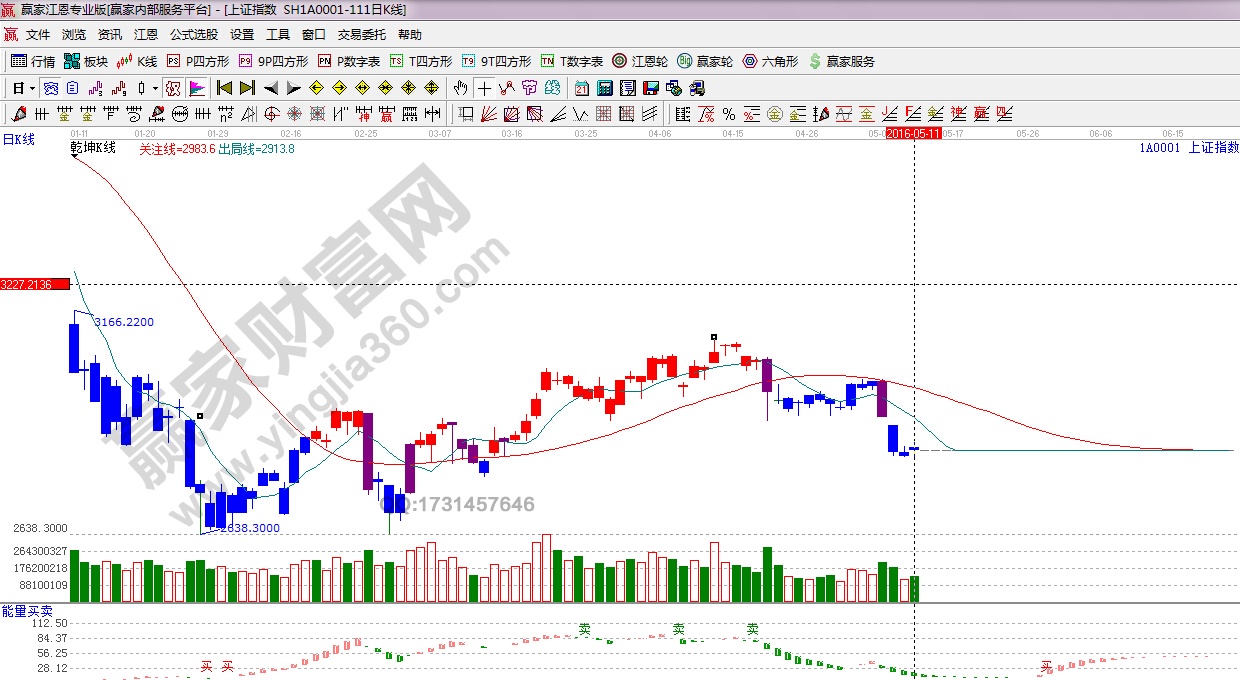1240x680 pixels.
Task: Click the 能量买卖 indicator label
Action: pos(27,611)
